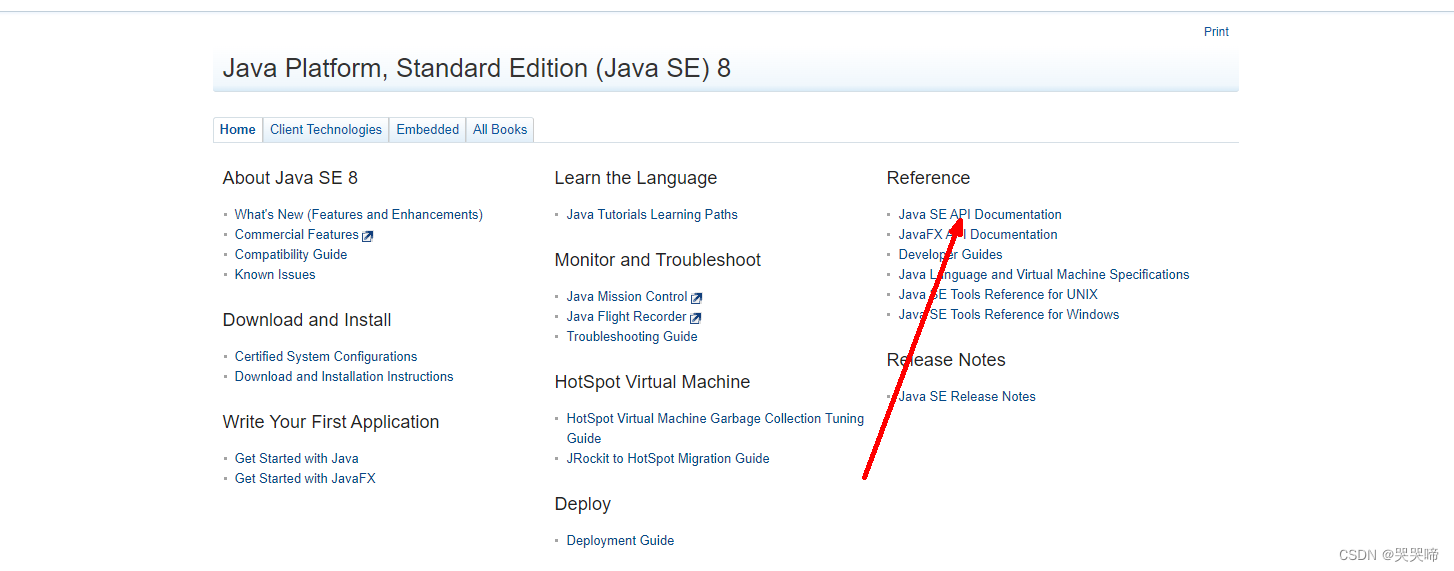Image resolution: width=1454 pixels, height=571 pixels.
Task: View the Known Issues page
Action: pyautogui.click(x=275, y=275)
